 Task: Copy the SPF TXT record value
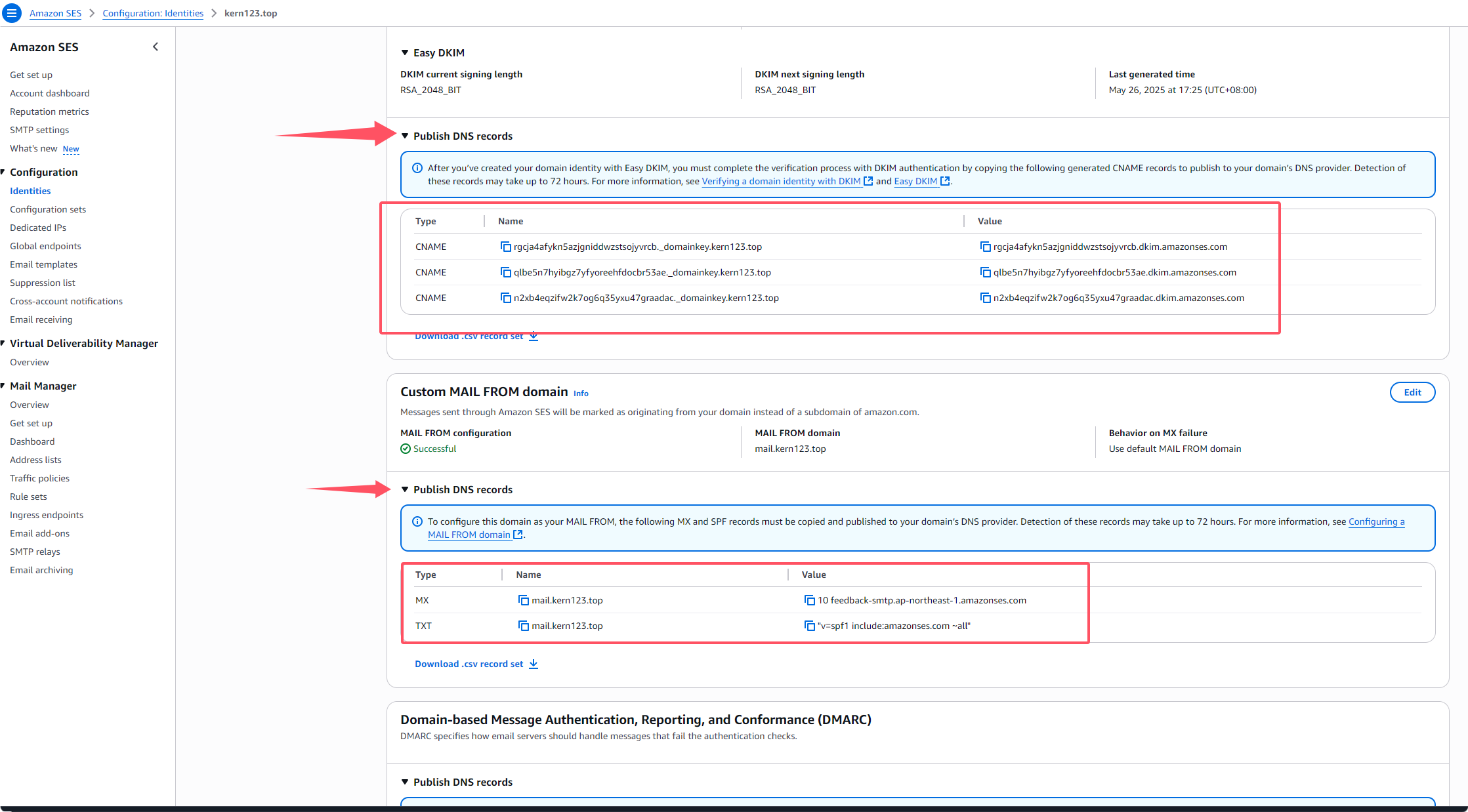coord(809,626)
